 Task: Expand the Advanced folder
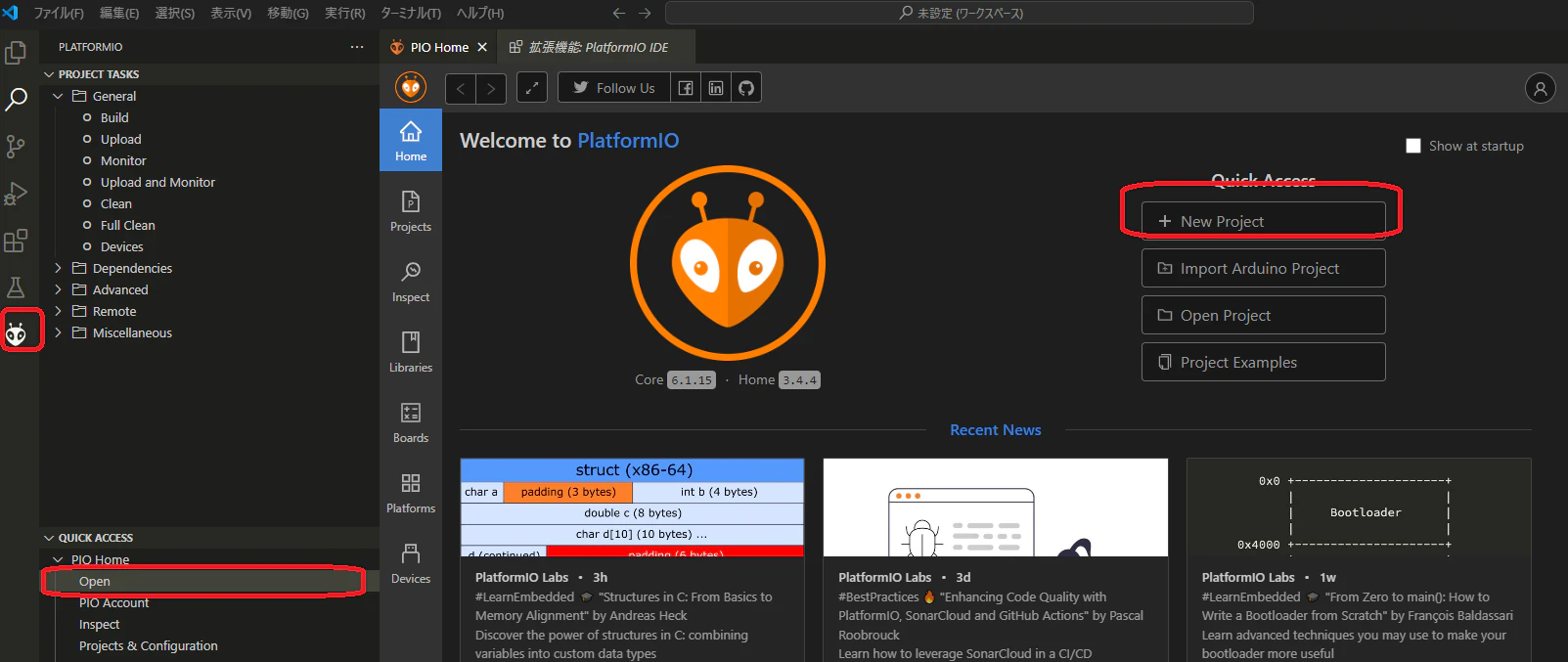[x=58, y=289]
